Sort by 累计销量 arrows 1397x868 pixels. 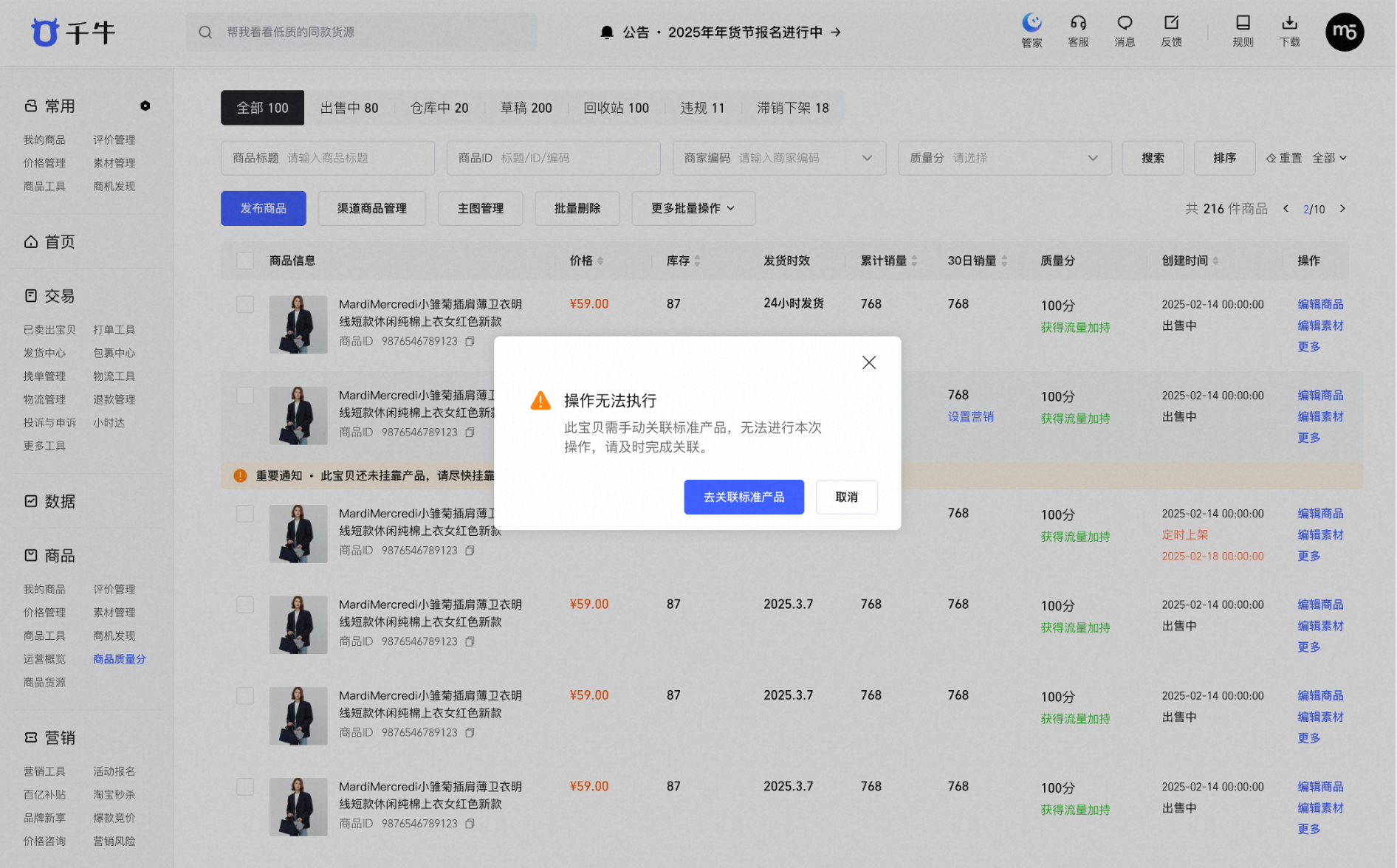pos(914,261)
